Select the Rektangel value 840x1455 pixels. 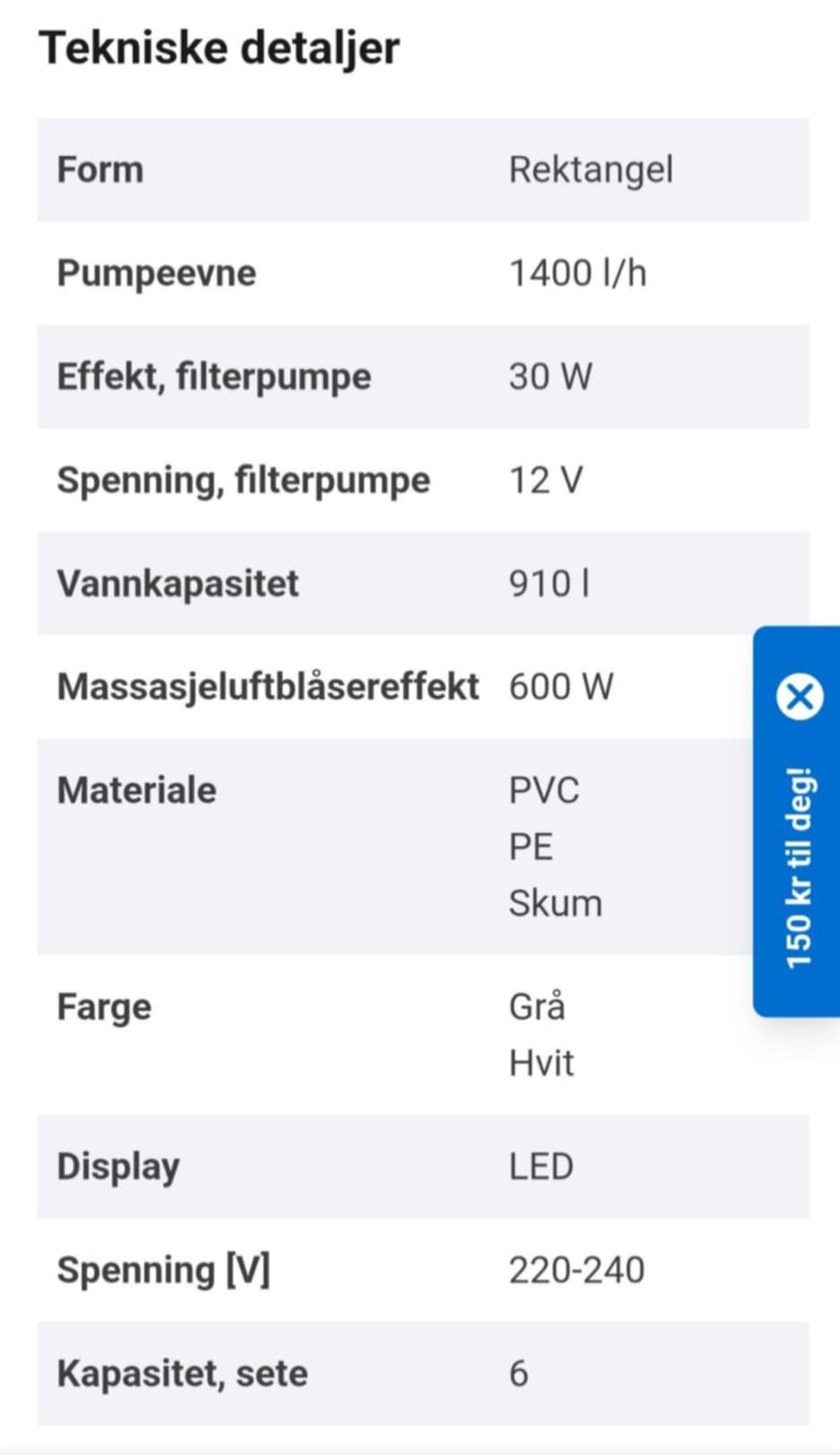point(591,169)
